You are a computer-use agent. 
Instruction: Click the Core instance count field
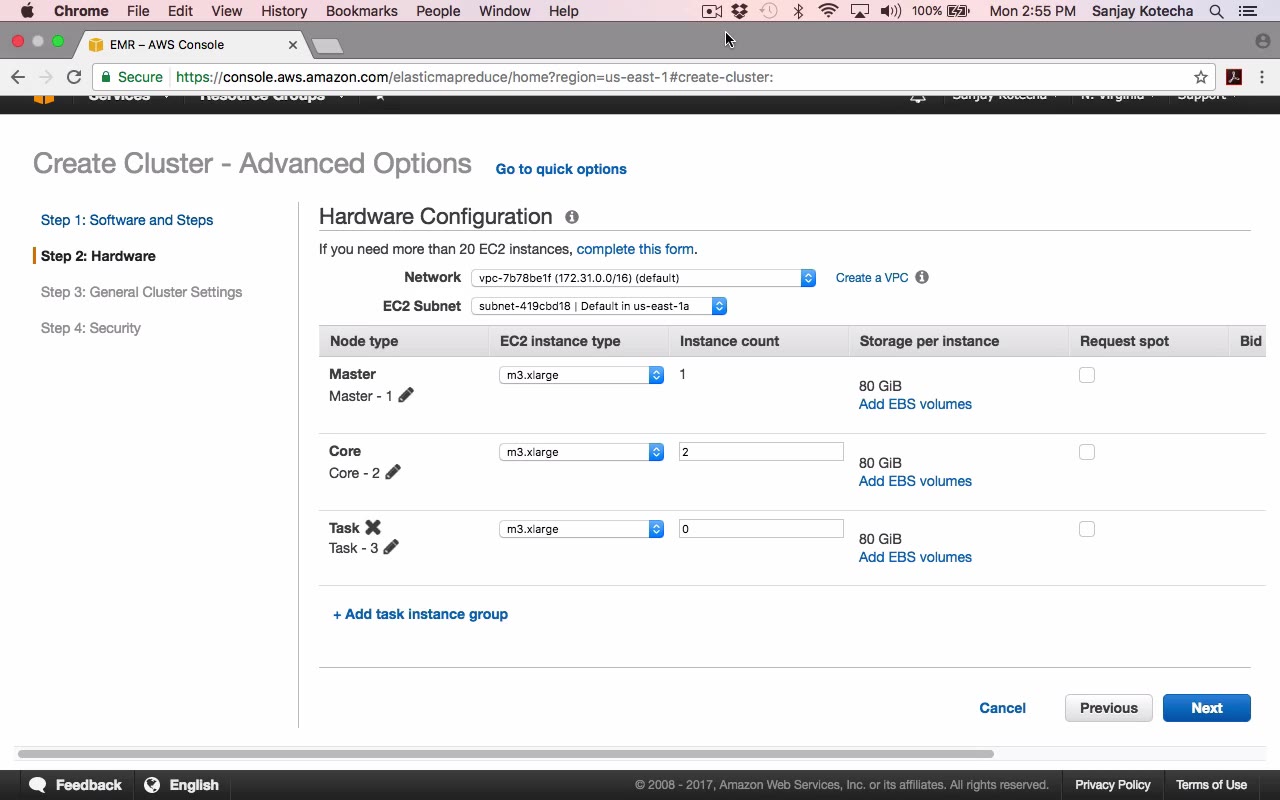(760, 452)
